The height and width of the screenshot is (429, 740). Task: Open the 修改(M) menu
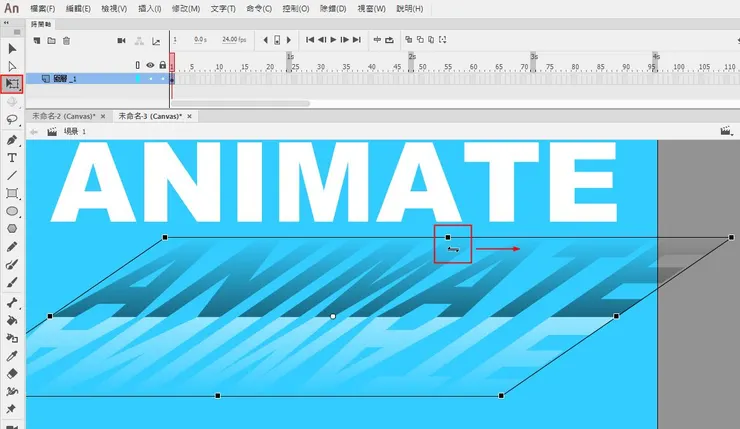tap(186, 8)
